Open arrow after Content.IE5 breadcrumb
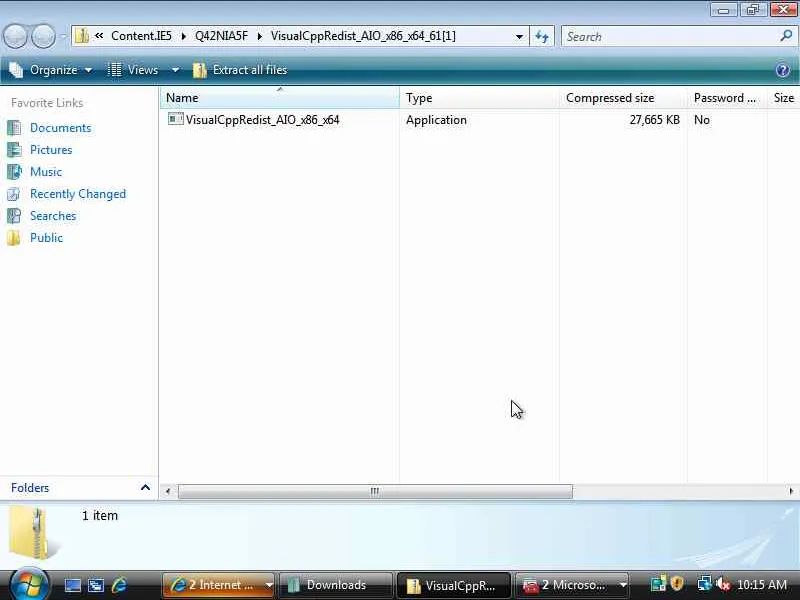 [184, 36]
